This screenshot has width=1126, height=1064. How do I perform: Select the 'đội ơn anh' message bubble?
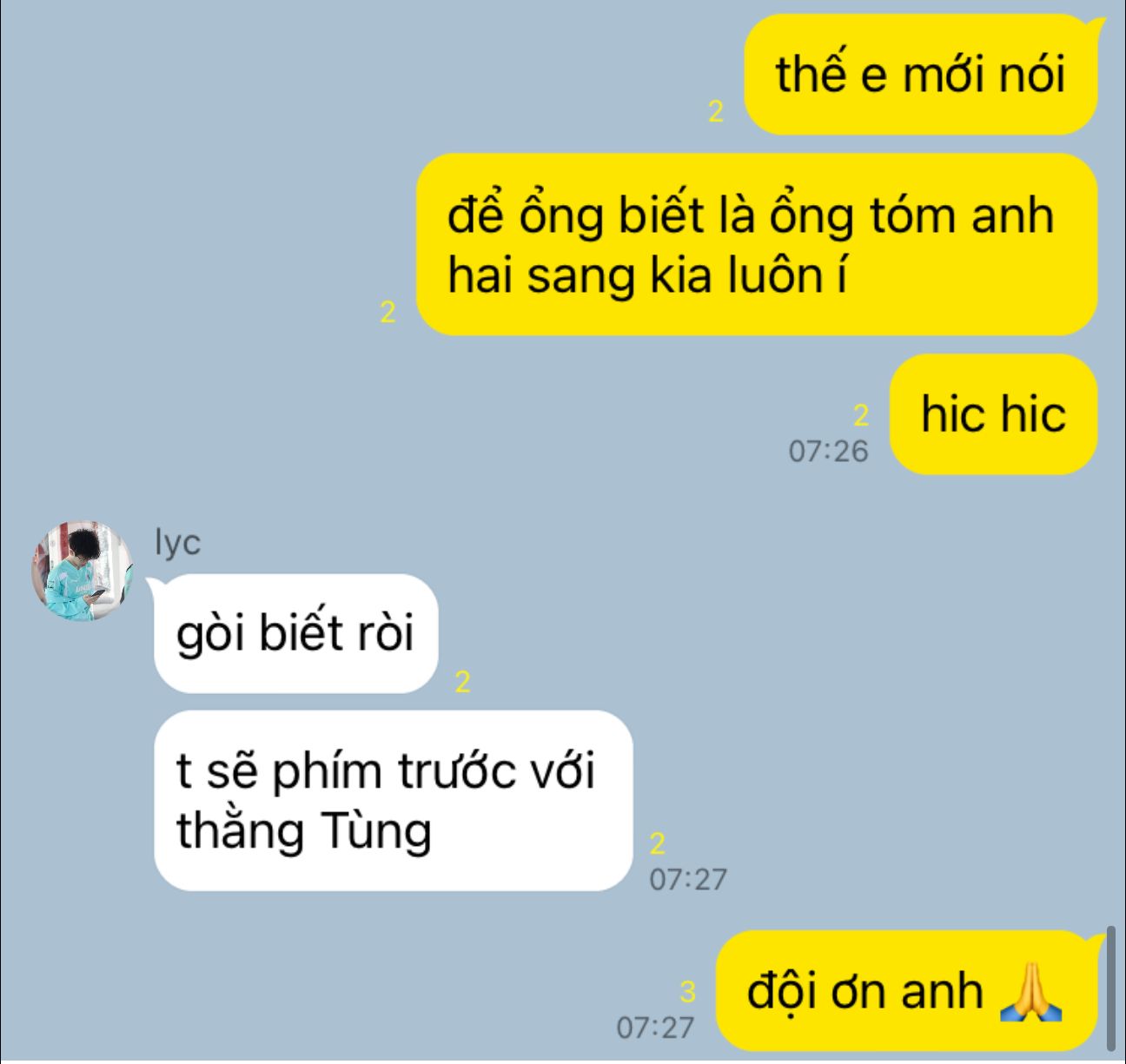906,991
